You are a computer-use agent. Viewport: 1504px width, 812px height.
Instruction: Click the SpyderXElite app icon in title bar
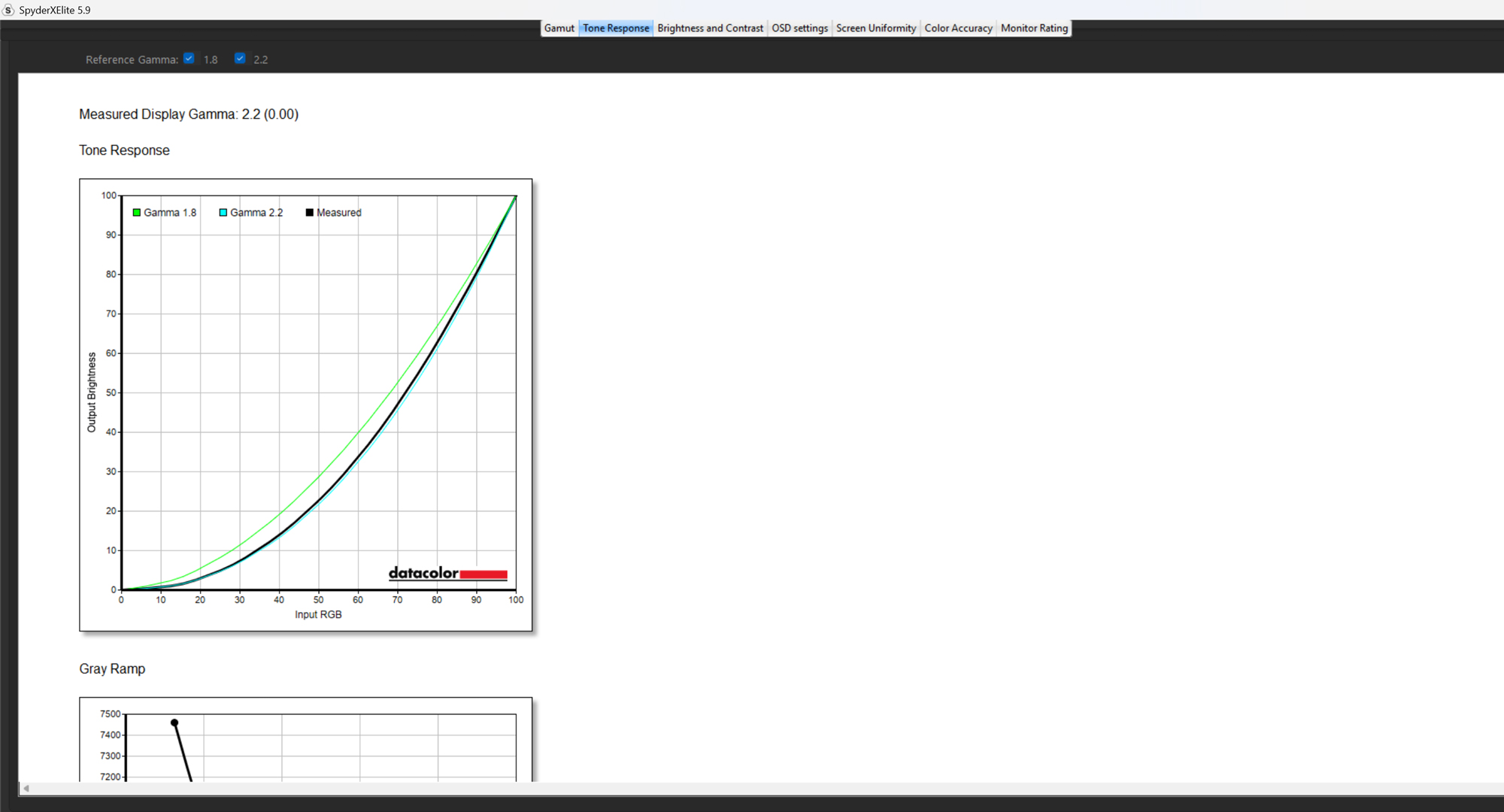pos(8,10)
